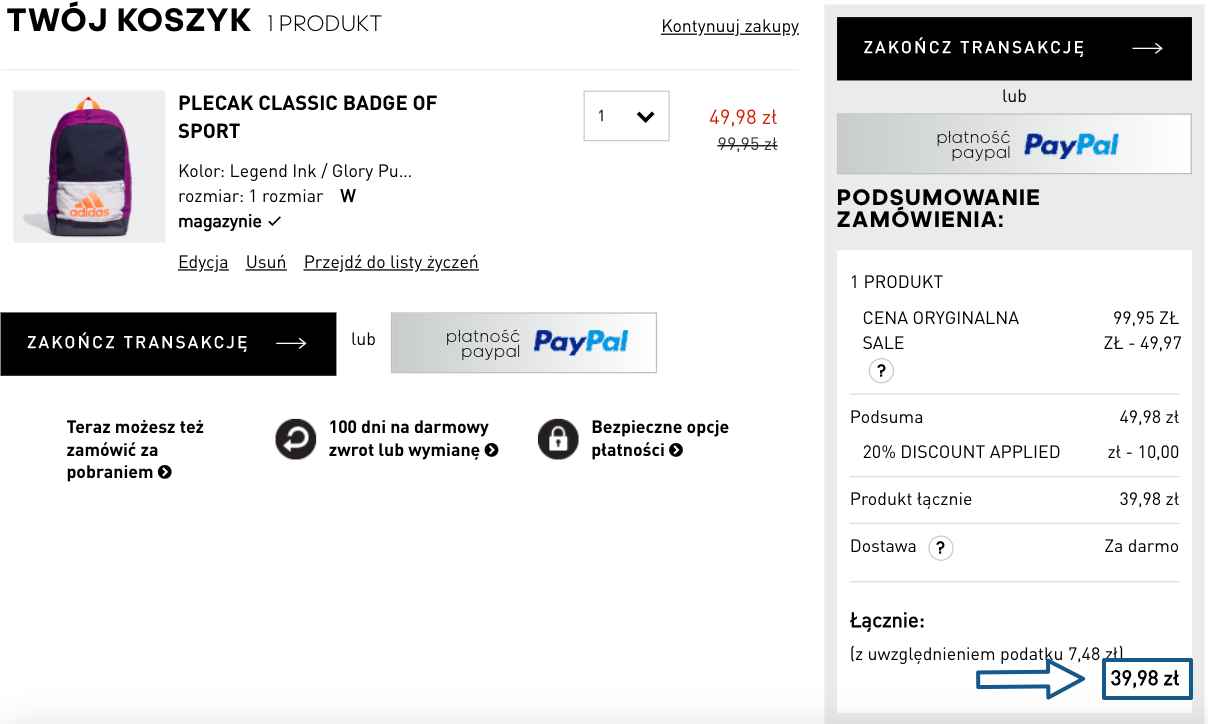Screen dimensions: 1208x724
Task: Open the Kontynuuj zakupy link
Action: coord(730,26)
